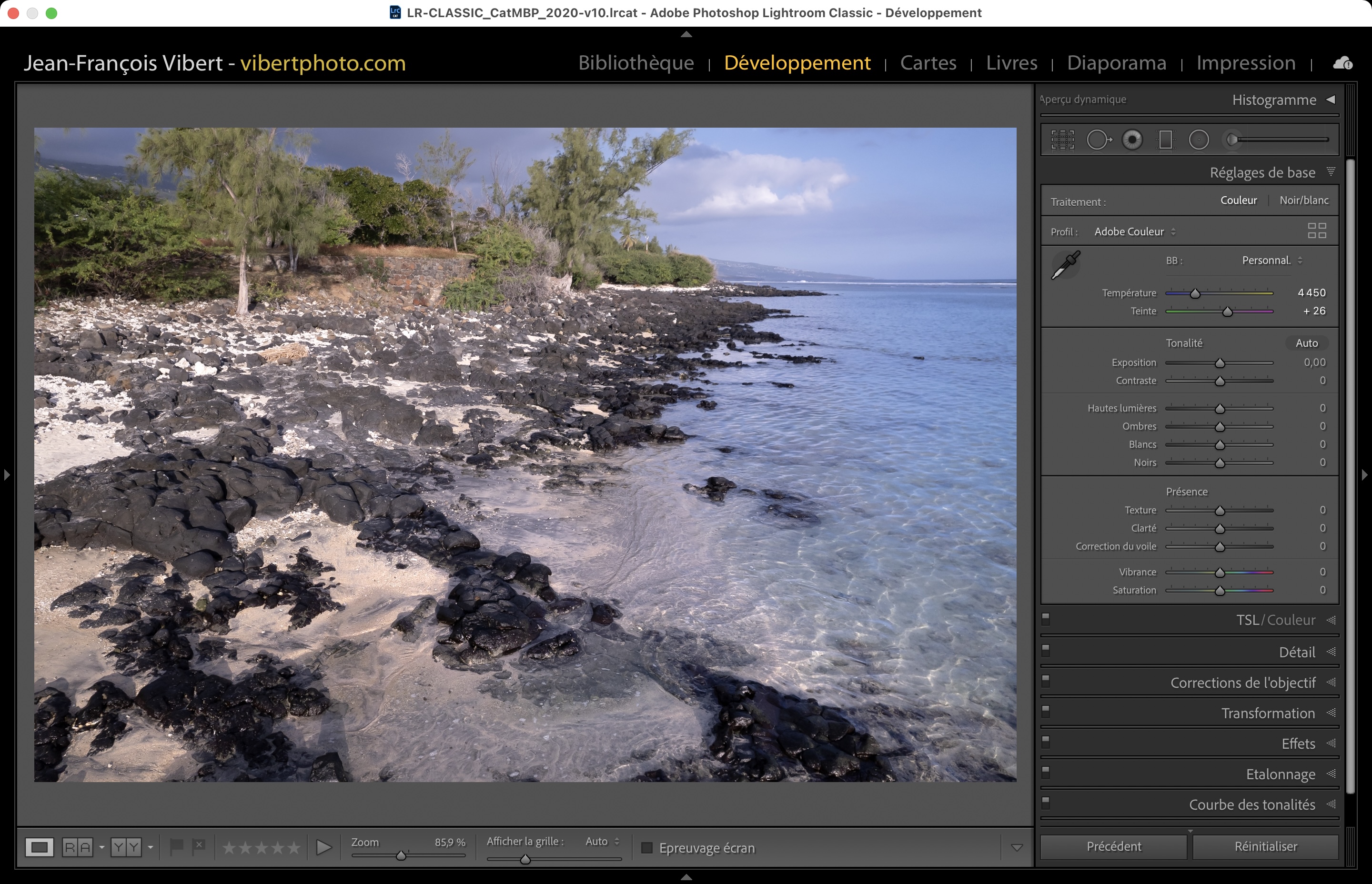This screenshot has height=884, width=1372.
Task: Open the BB Personnal. dropdown
Action: point(1271,261)
